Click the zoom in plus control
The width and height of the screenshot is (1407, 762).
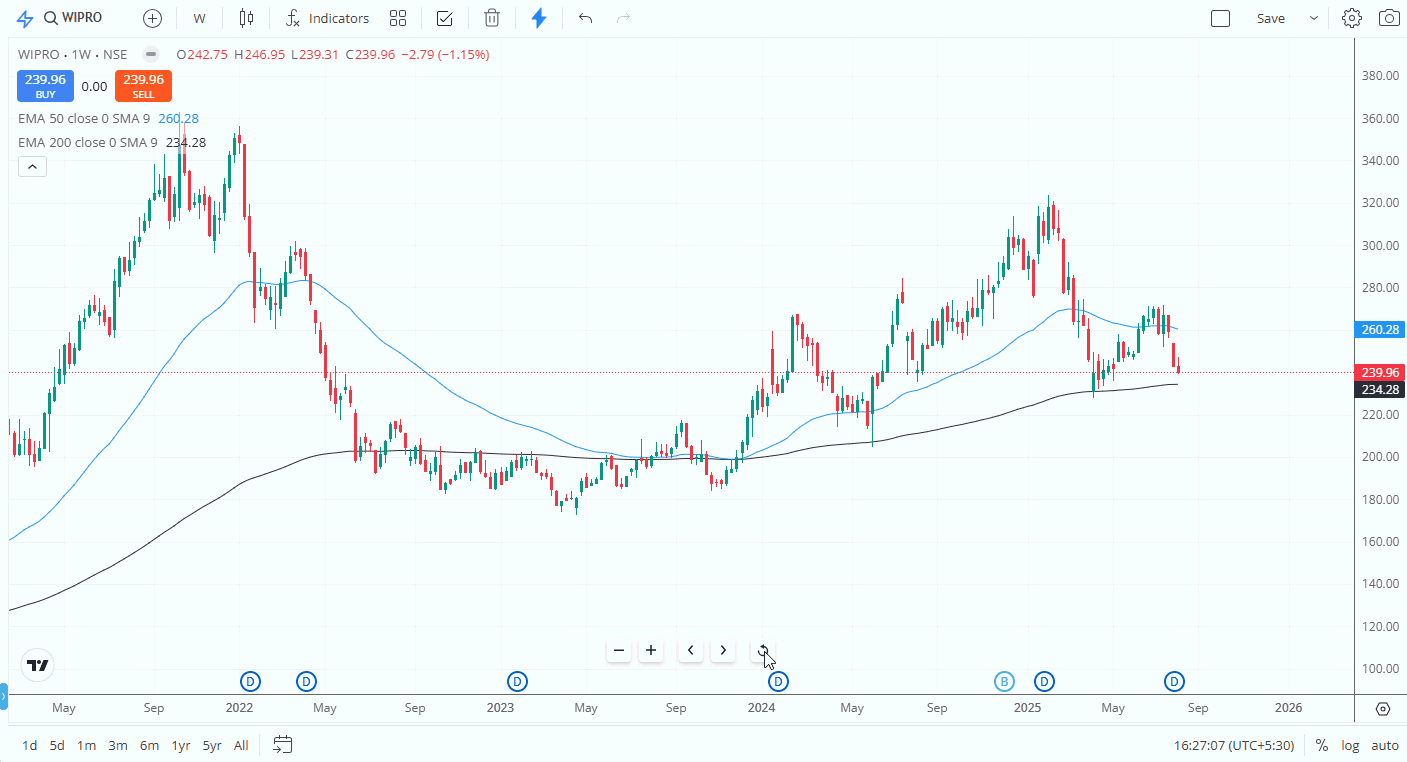(x=651, y=651)
